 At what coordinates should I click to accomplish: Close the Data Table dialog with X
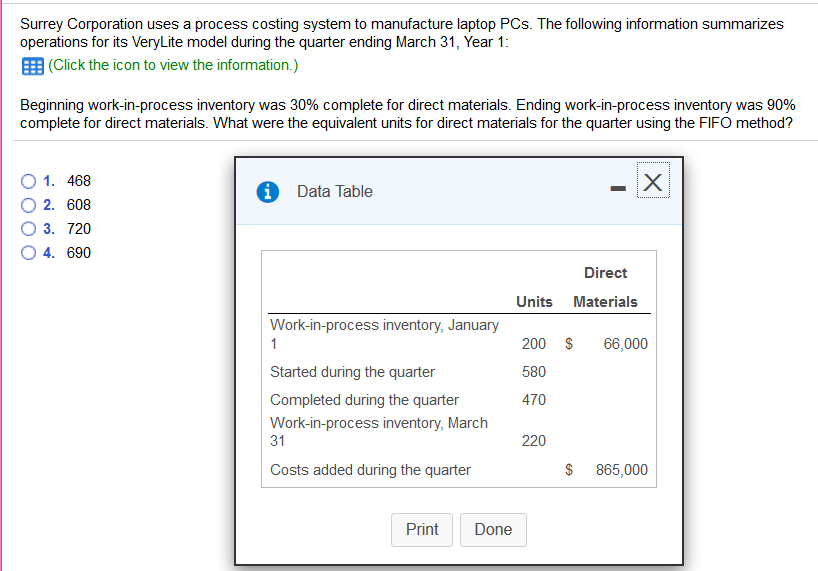tap(653, 182)
